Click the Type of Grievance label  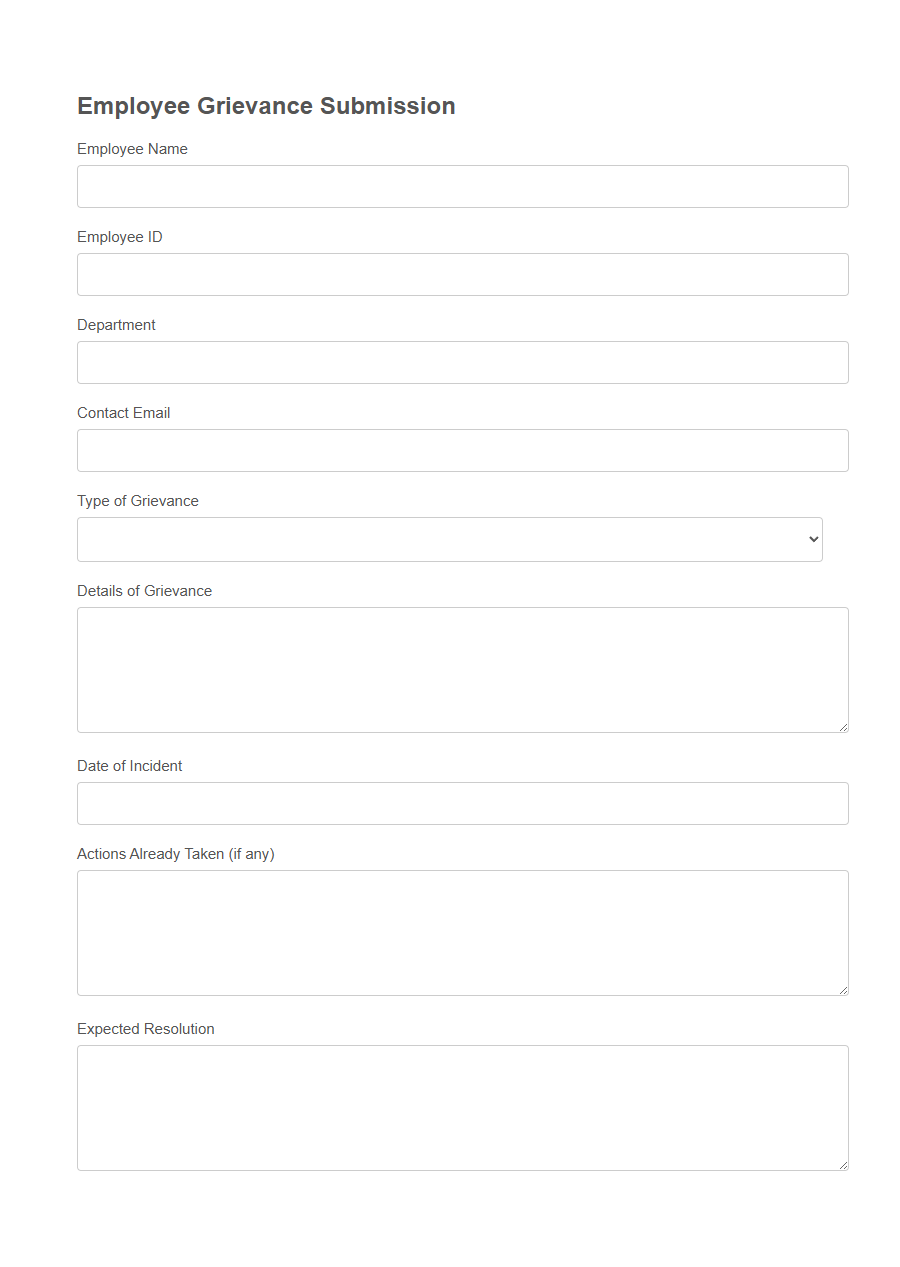[137, 500]
